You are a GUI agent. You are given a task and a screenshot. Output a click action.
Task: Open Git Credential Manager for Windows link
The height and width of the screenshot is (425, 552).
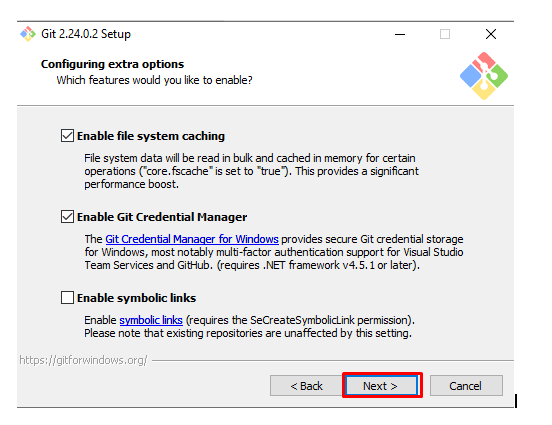click(192, 239)
